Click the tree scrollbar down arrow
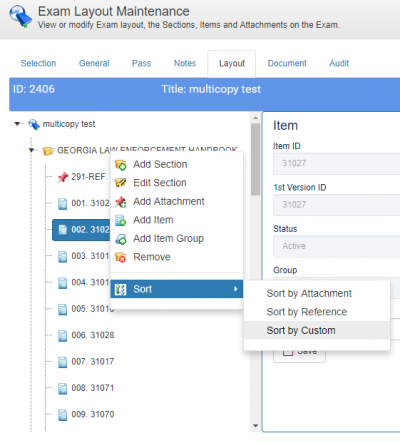400x443 pixels. point(256,426)
